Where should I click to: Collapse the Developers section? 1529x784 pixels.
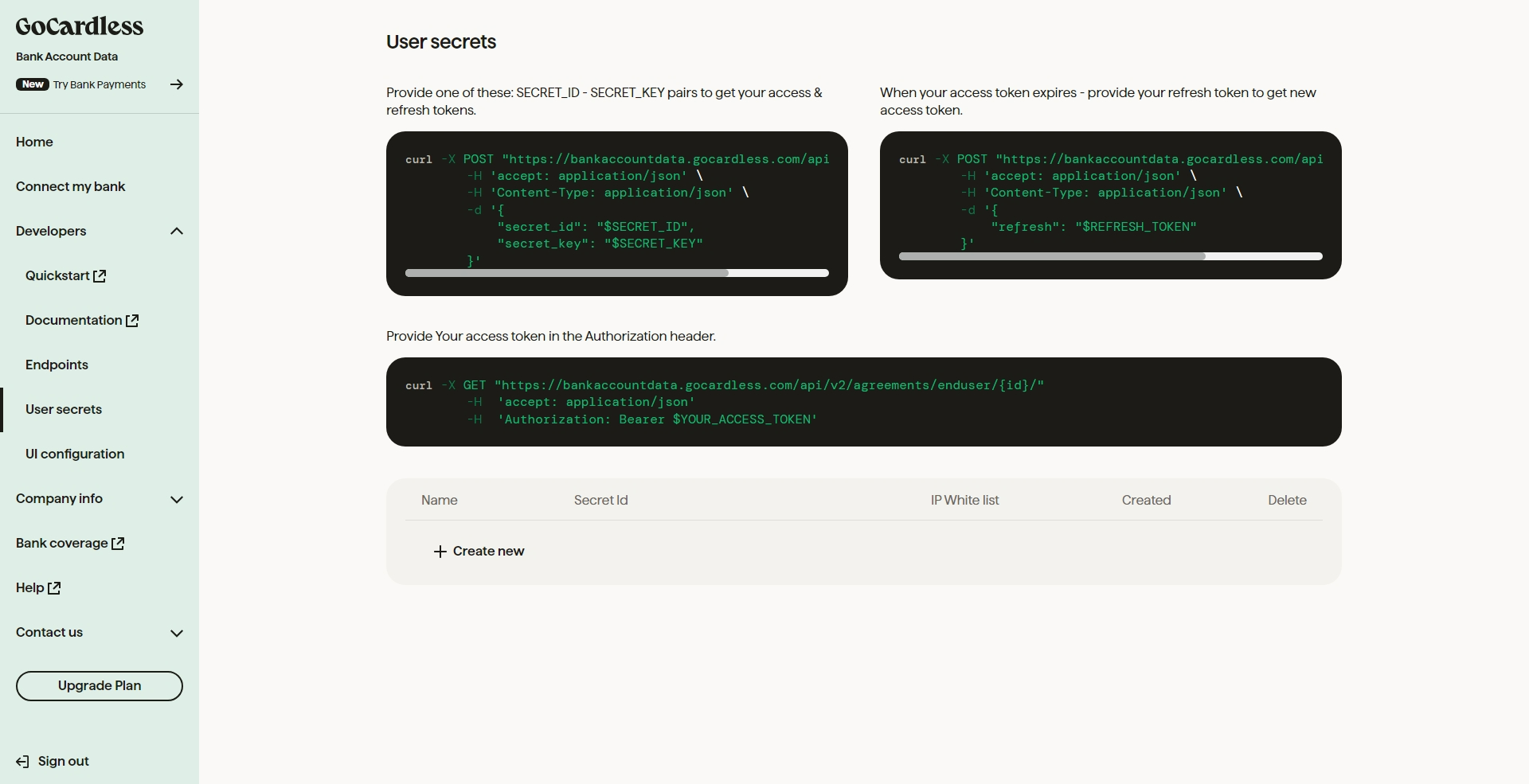(x=177, y=231)
